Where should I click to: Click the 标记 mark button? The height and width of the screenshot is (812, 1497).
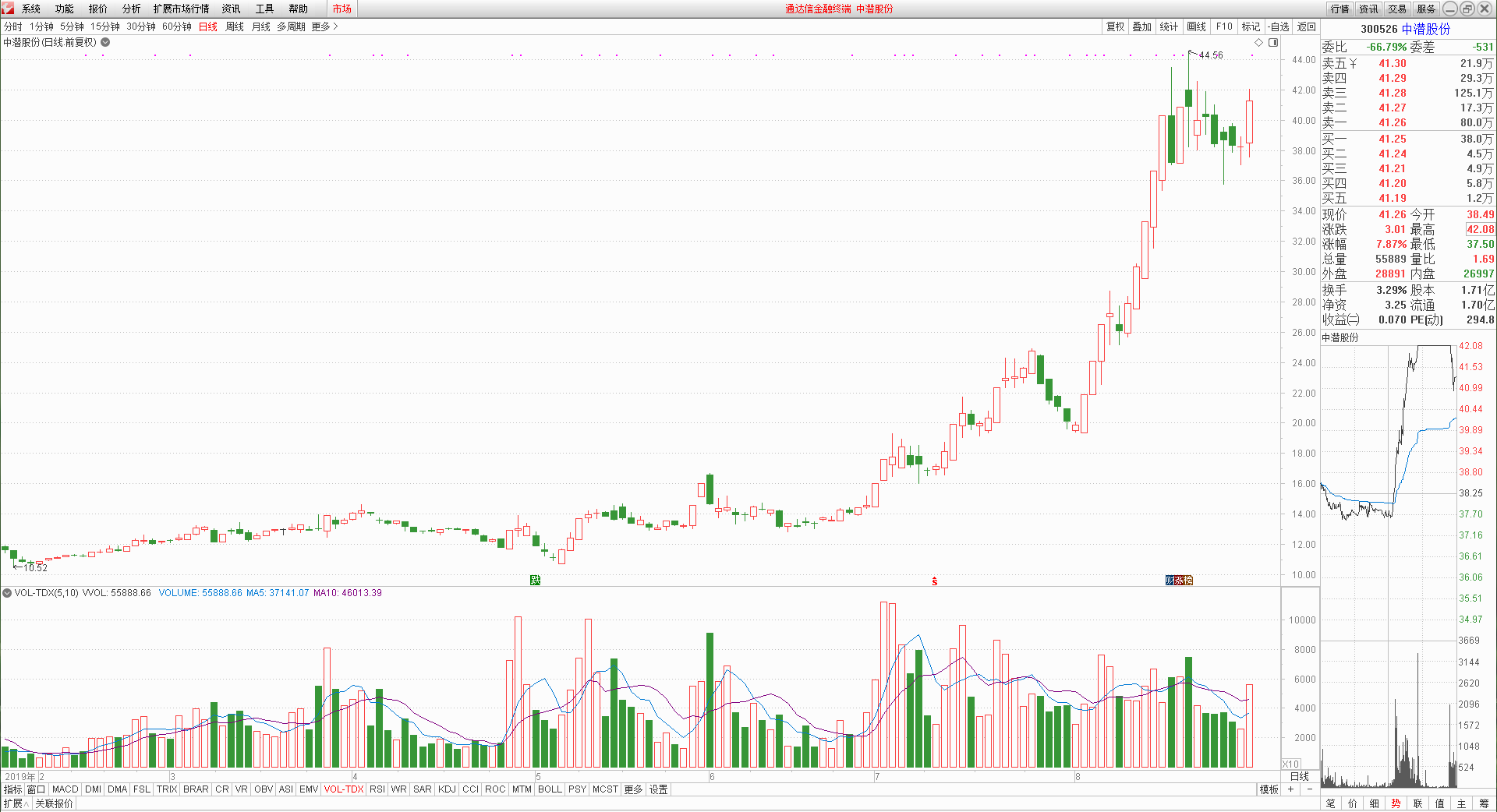click(x=1251, y=26)
